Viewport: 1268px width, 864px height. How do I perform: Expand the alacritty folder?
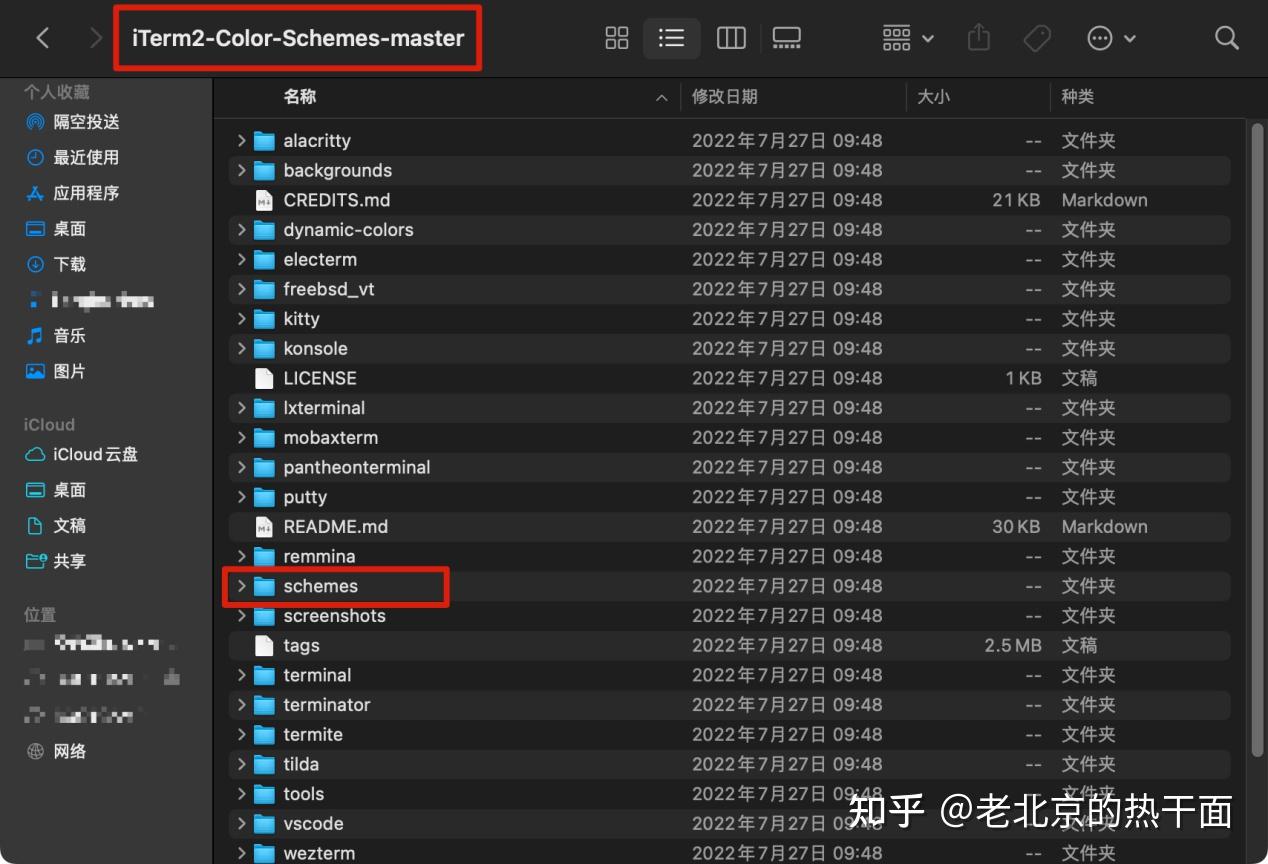tap(241, 141)
